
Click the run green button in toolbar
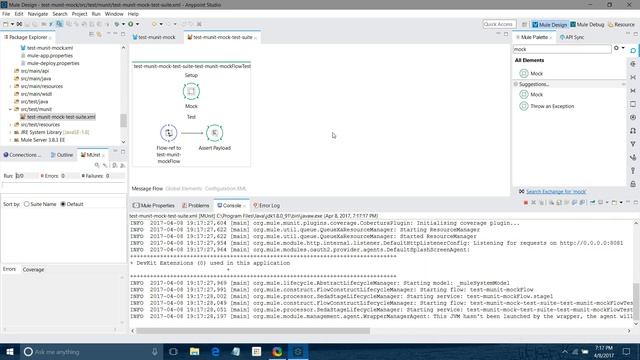click(131, 24)
